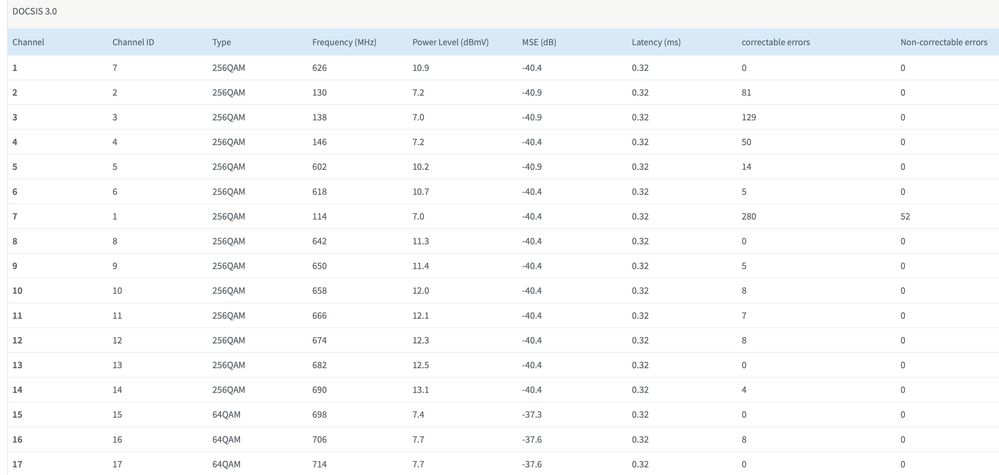Click the 52 non-correctable errors value
The image size is (999, 475).
(x=905, y=216)
